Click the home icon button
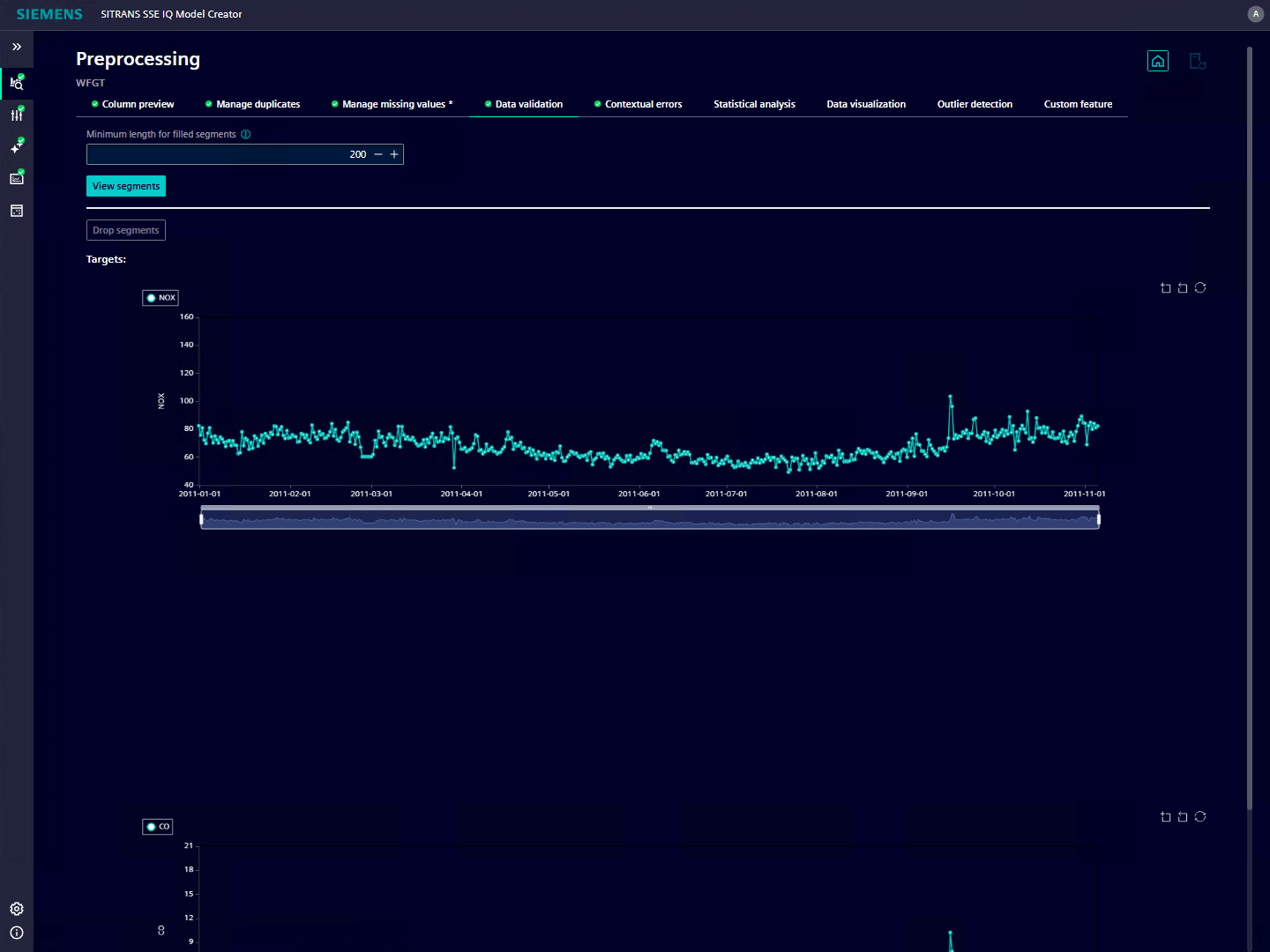Screen dimensions: 1270x952 (1158, 61)
